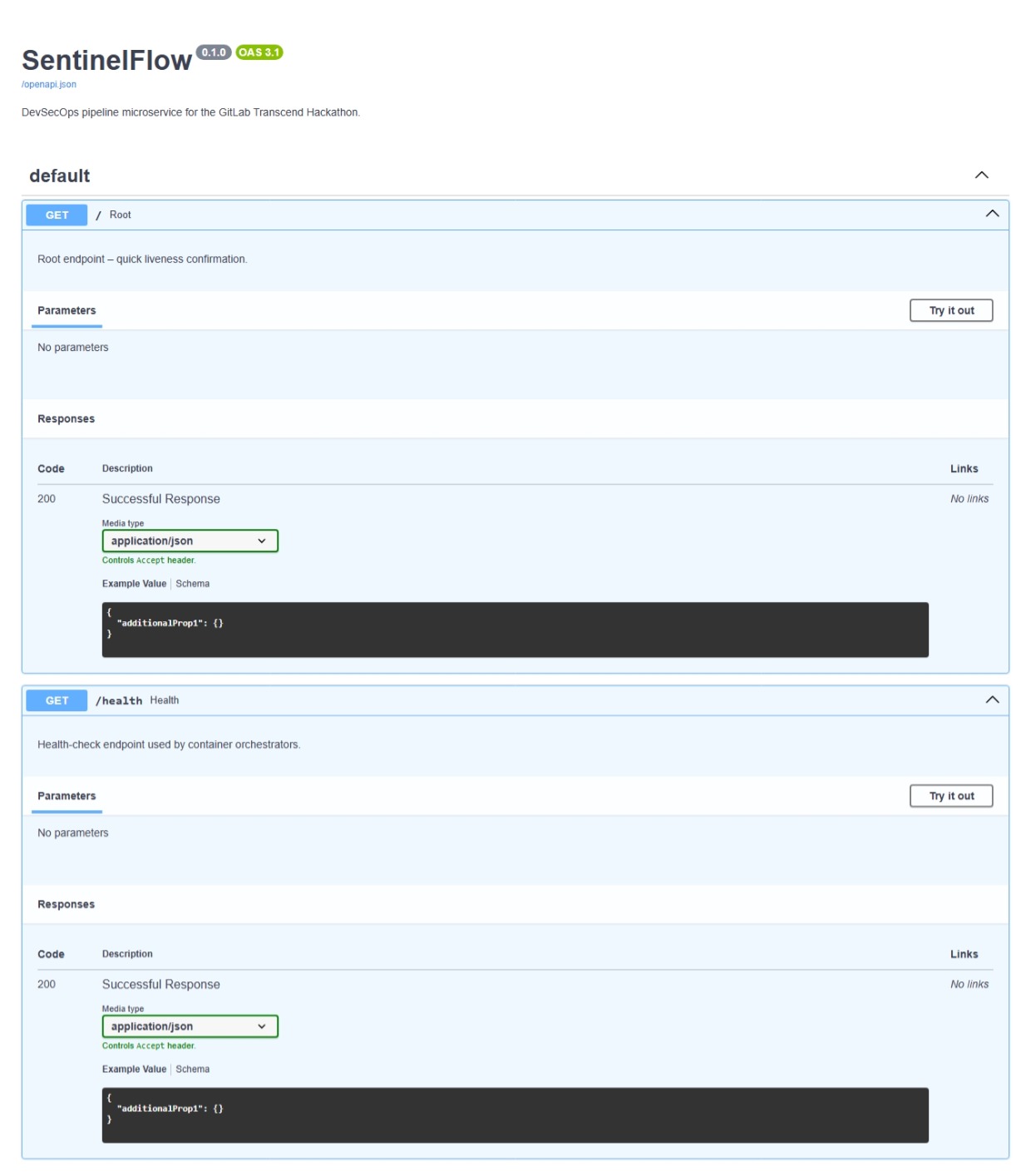This screenshot has width=1031, height=1176.
Task: Click Health response example code block
Action: coord(515,1115)
